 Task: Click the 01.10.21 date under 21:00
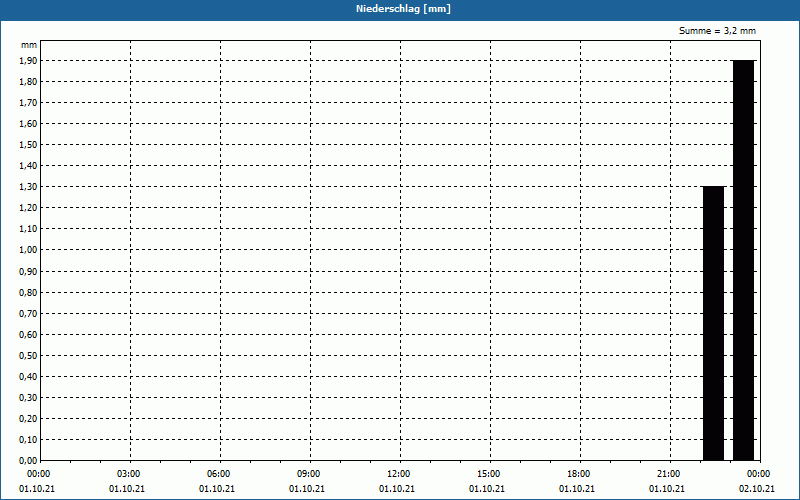pos(667,489)
